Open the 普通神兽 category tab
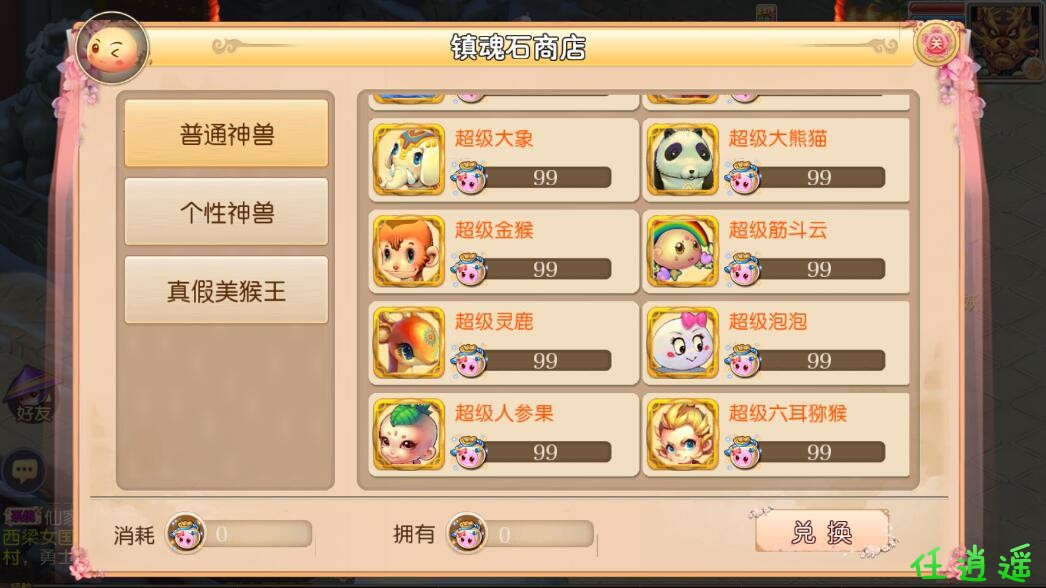1046x588 pixels. click(226, 133)
